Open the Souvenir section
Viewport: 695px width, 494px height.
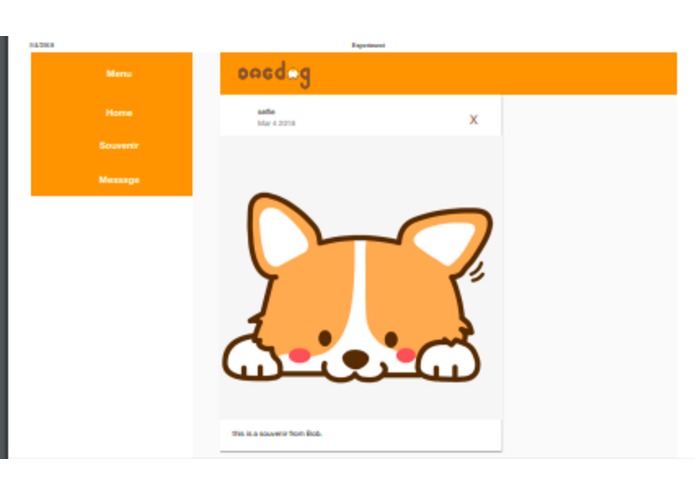(119, 145)
